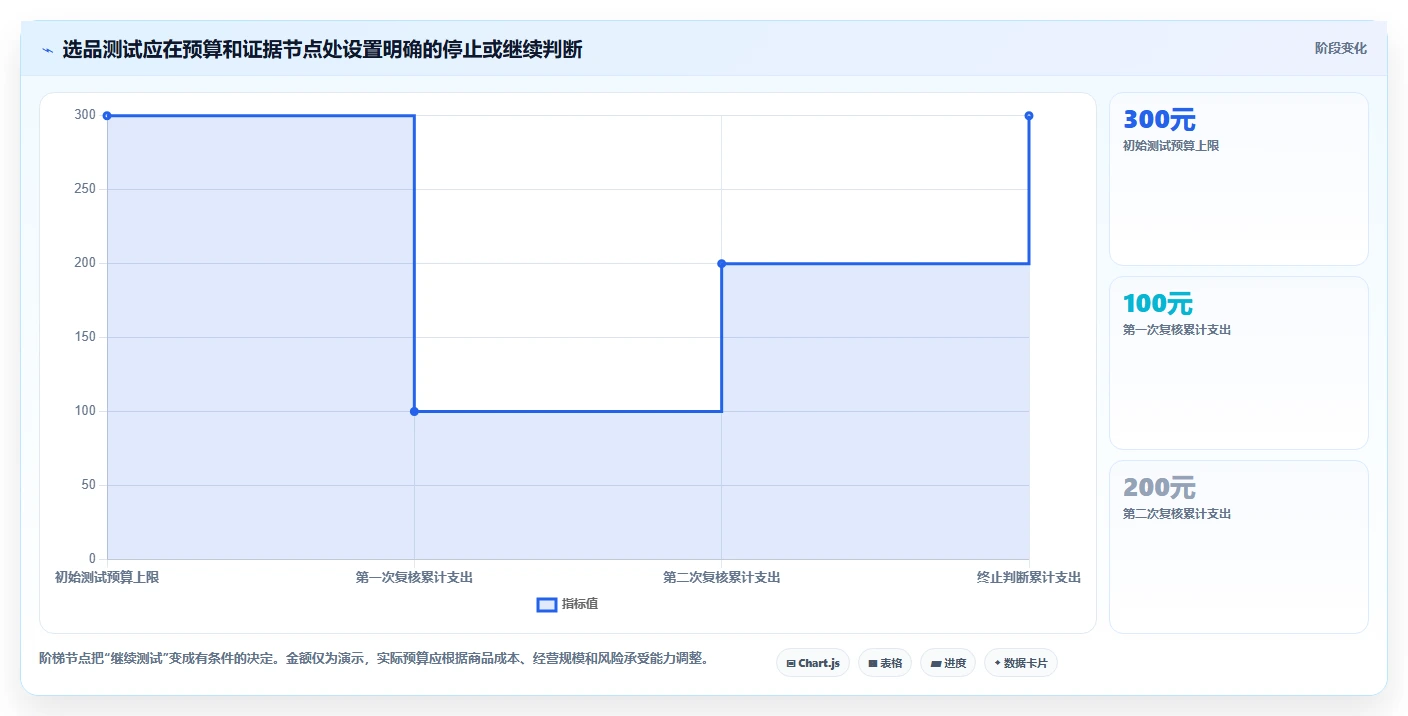Click the 第一次复核累计支出 caption under 100元
1408x716 pixels.
click(1177, 330)
